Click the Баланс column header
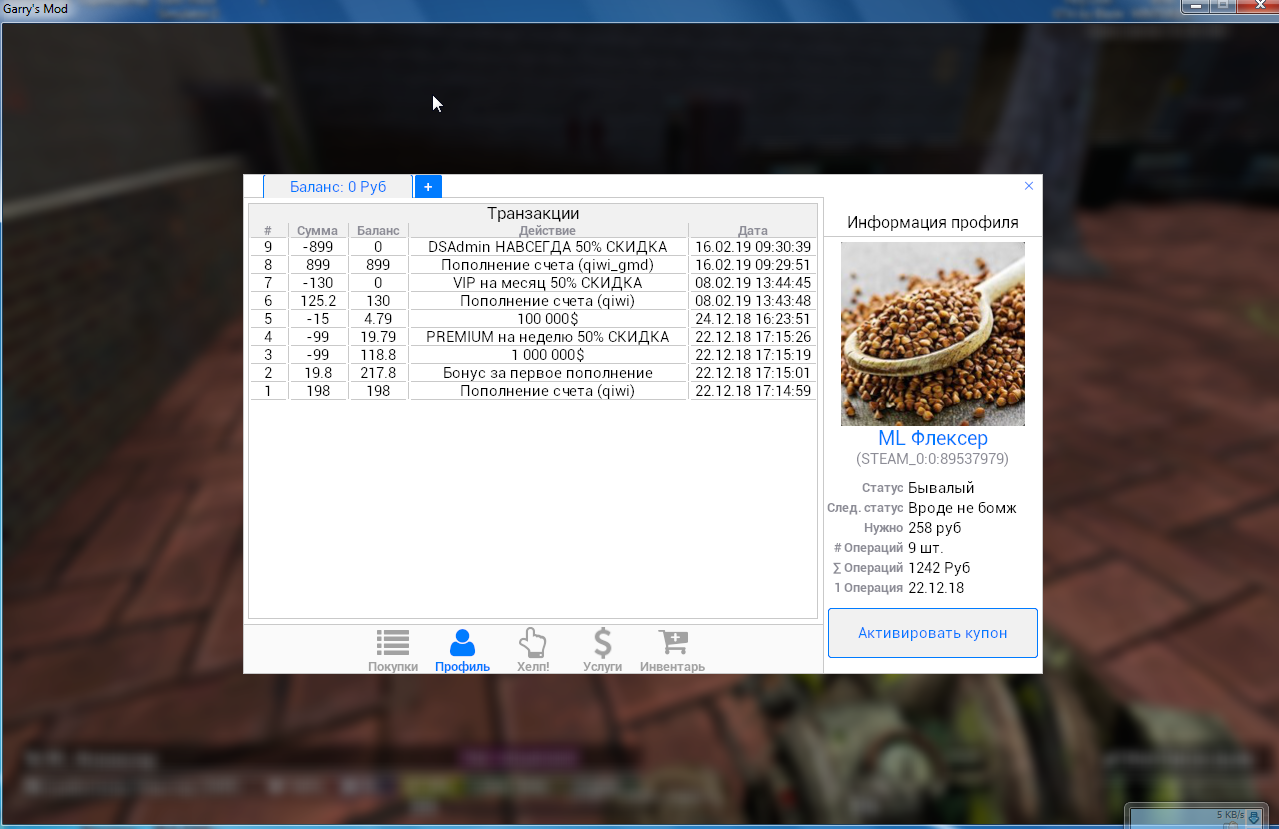This screenshot has width=1279, height=829. (378, 231)
